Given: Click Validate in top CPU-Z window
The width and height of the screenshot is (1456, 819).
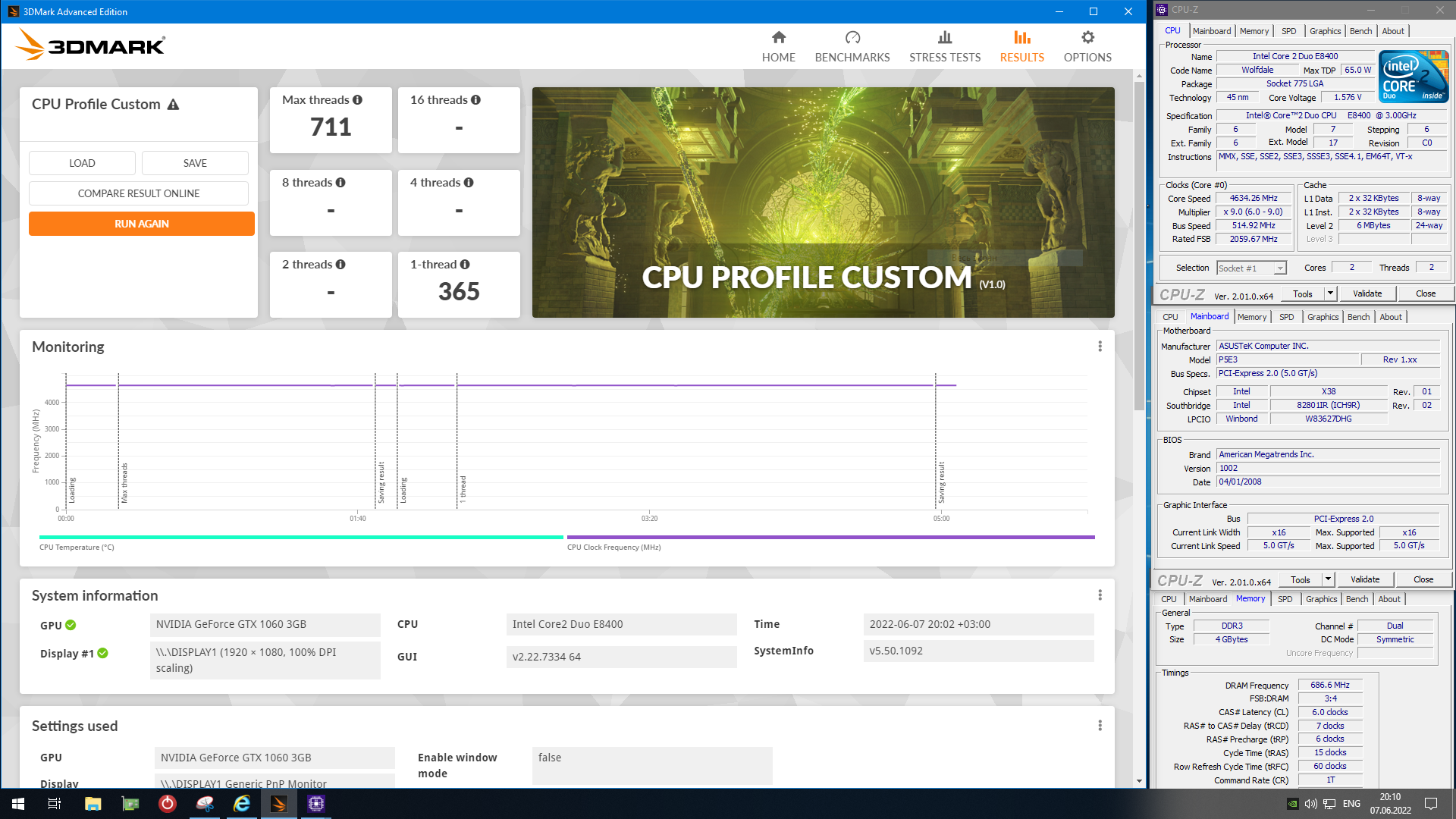Looking at the screenshot, I should 1367,293.
